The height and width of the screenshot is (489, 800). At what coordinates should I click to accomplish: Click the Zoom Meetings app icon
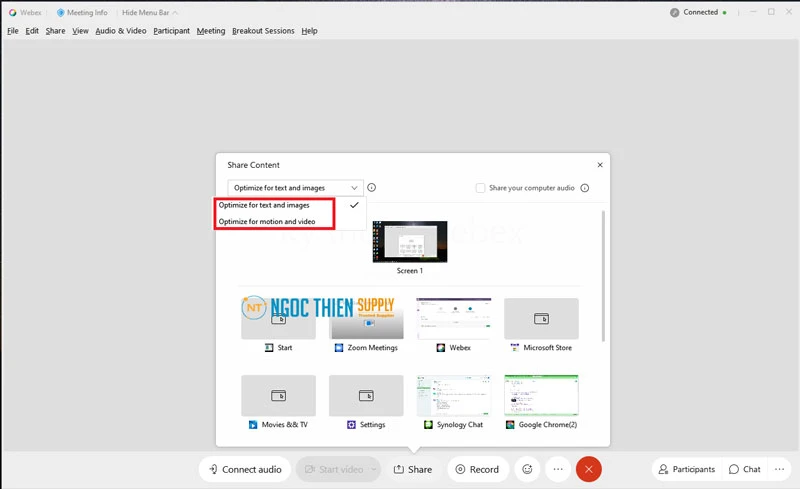coord(339,348)
